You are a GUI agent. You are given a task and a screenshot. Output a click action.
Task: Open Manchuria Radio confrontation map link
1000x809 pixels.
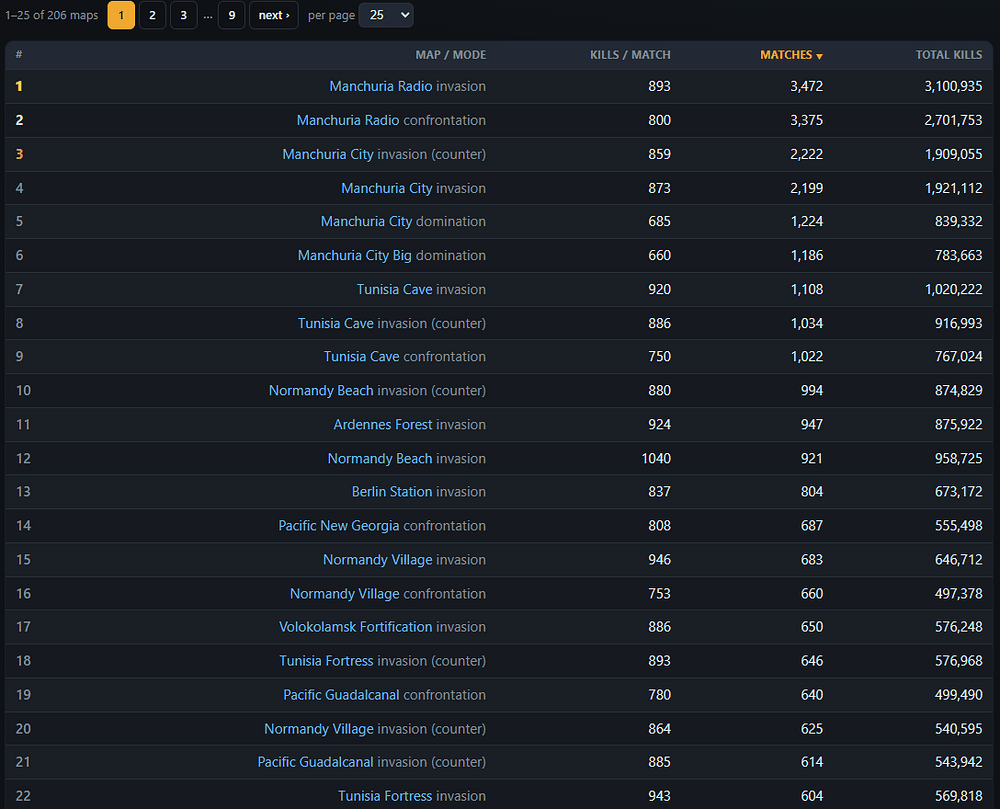(x=348, y=120)
